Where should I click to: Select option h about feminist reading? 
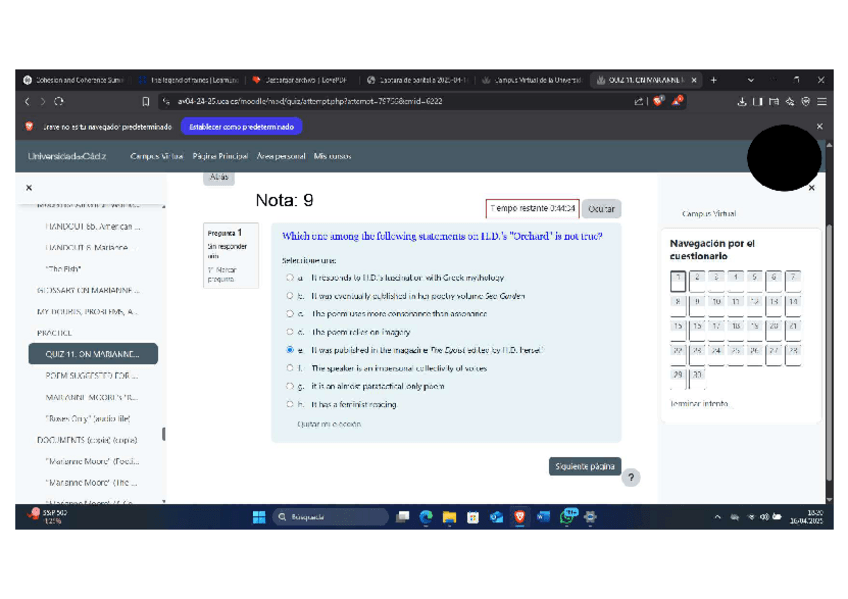click(290, 404)
